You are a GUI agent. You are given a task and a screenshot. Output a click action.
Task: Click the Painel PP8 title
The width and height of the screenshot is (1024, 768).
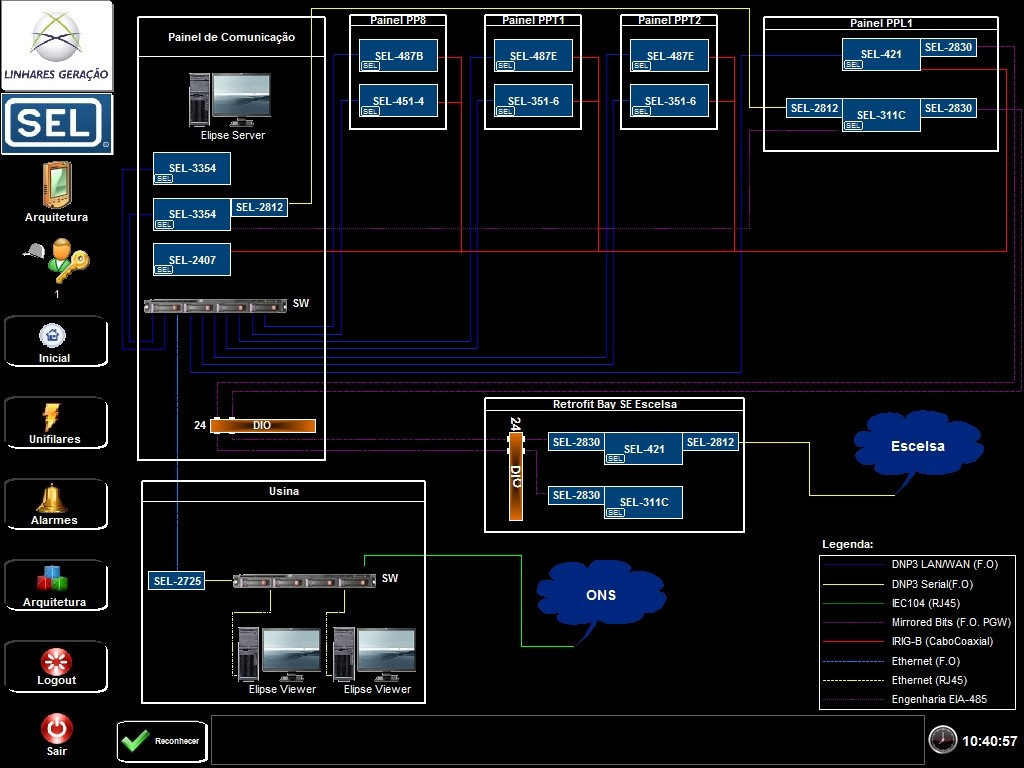(398, 20)
